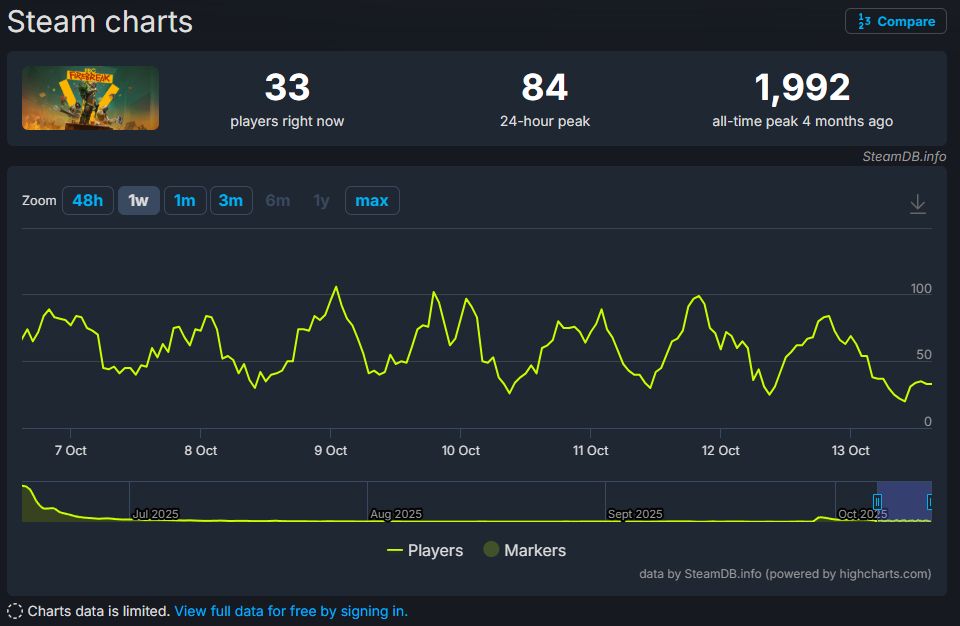Click the 33 players right now stat
The width and height of the screenshot is (960, 626).
point(287,99)
